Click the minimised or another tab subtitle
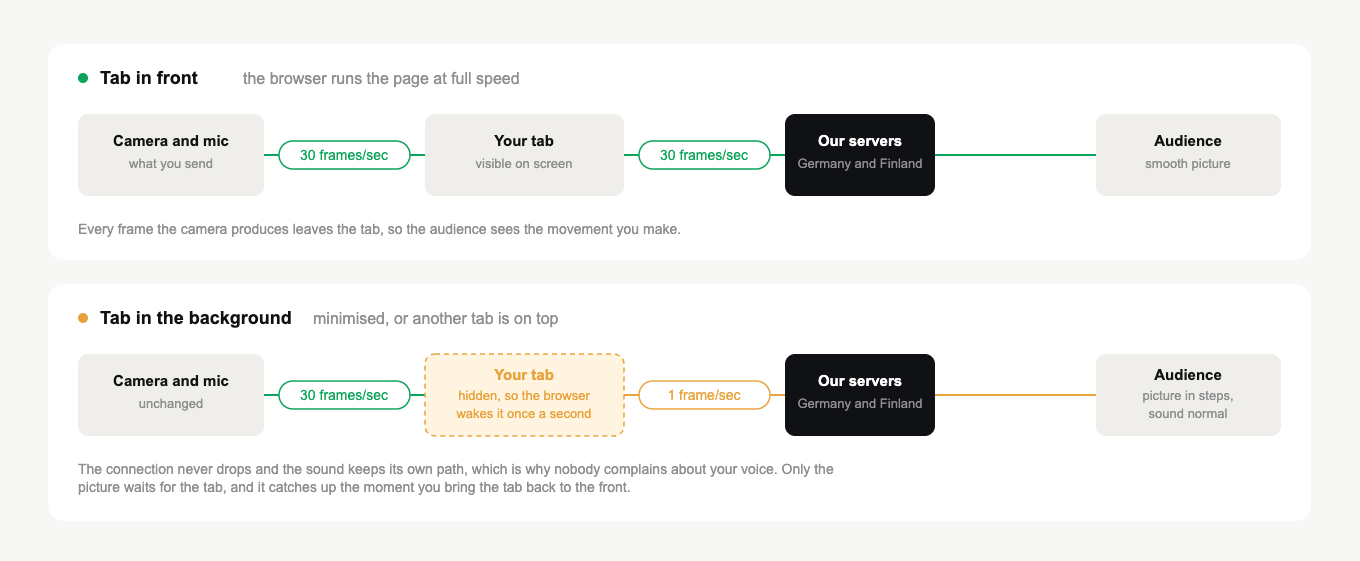Image resolution: width=1360 pixels, height=561 pixels. point(435,318)
